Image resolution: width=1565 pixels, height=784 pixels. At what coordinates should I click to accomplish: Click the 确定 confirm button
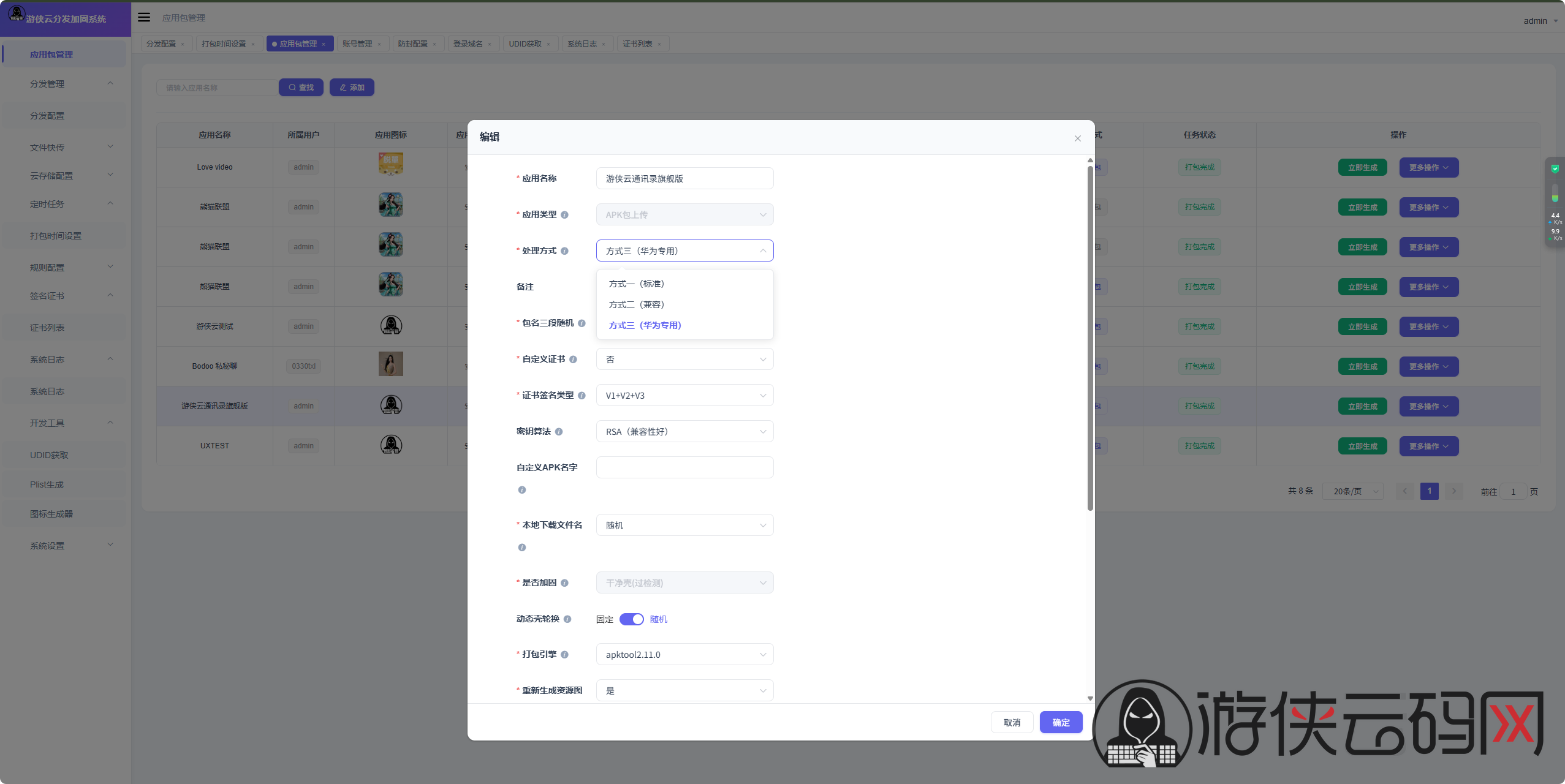coord(1061,723)
